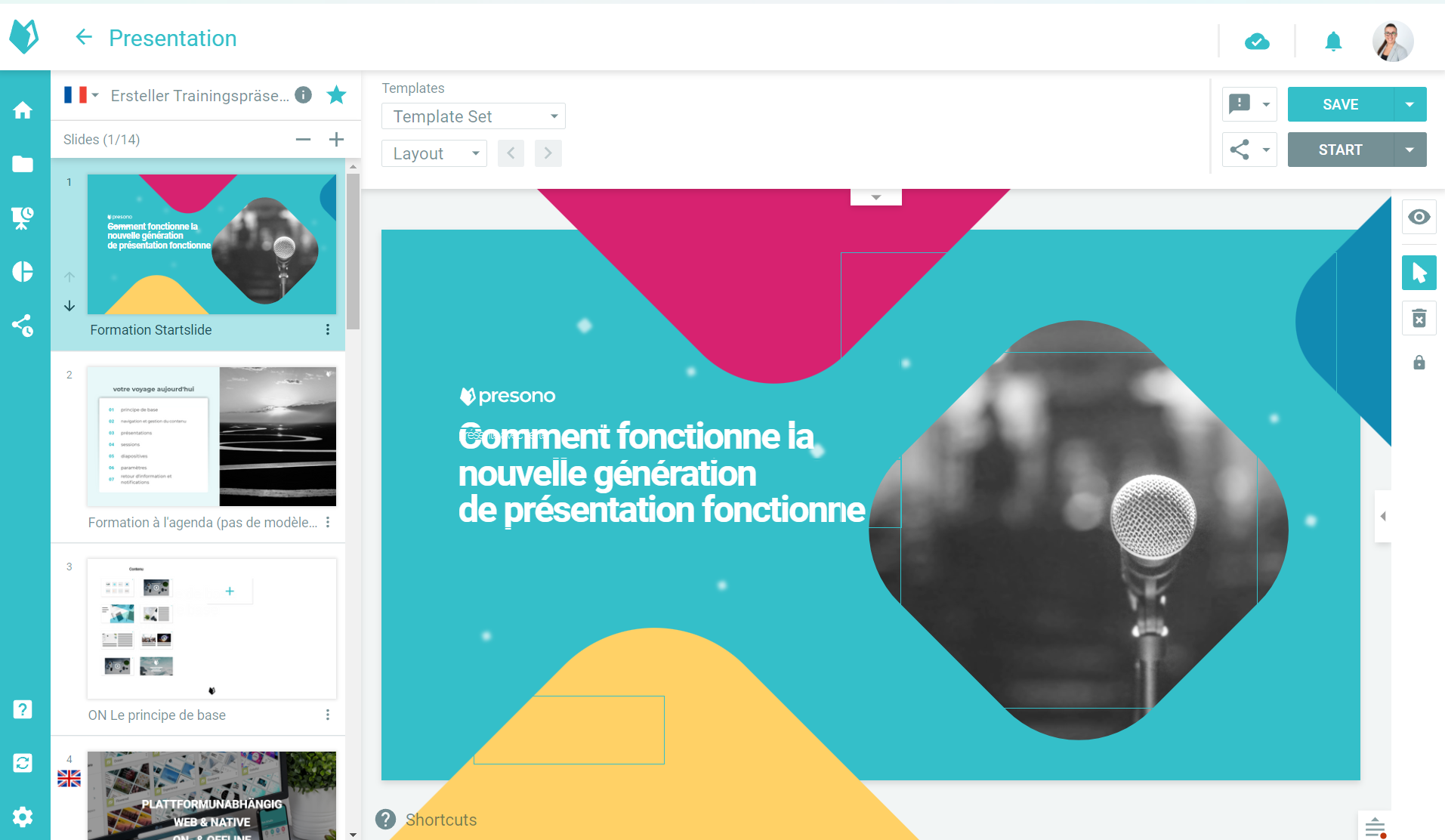
Task: Click the Shortcuts link
Action: 441,820
